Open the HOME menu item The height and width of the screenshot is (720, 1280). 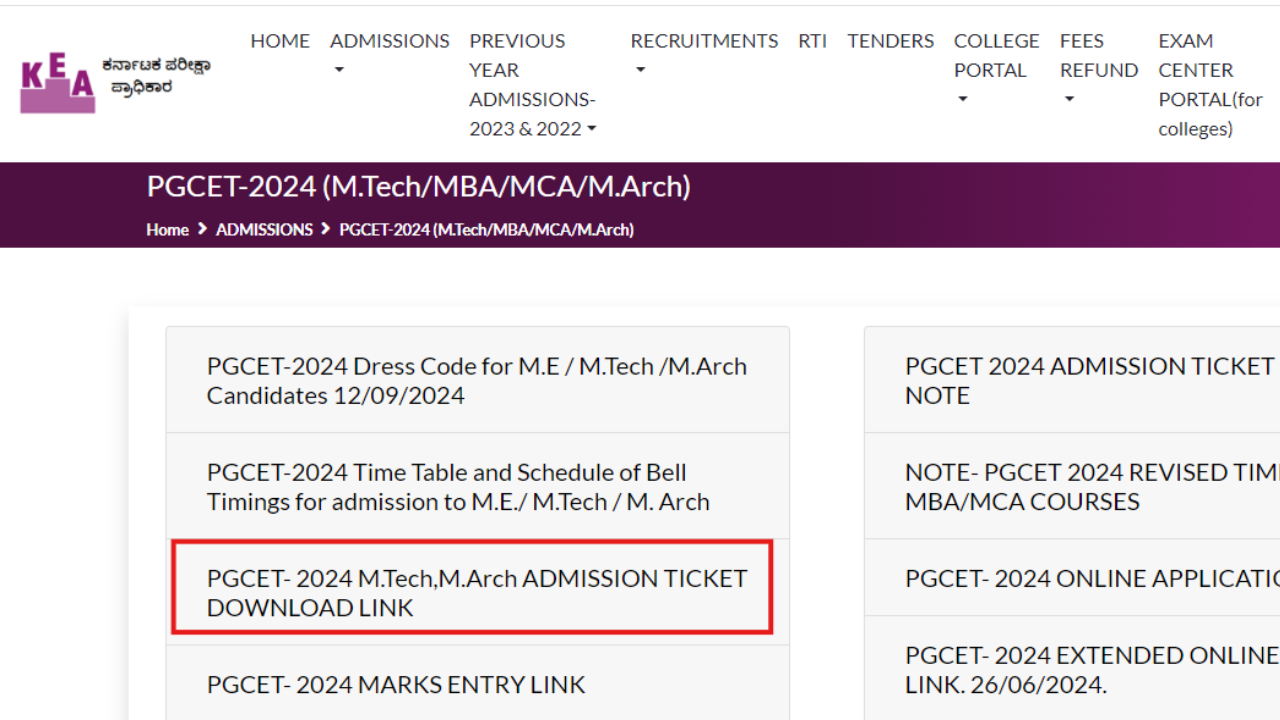280,41
